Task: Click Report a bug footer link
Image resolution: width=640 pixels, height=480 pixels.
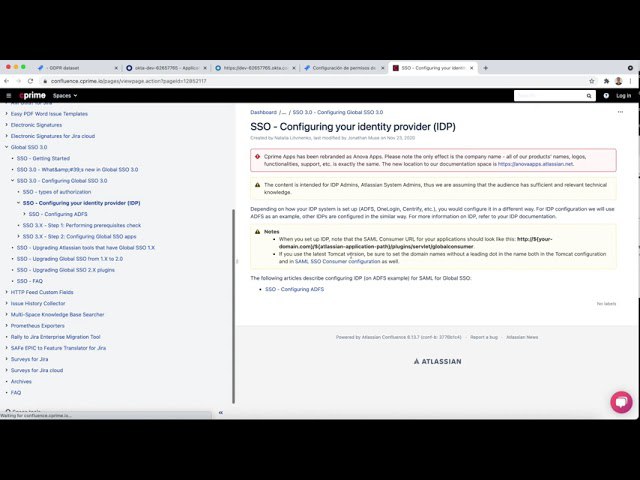Action: [484, 337]
